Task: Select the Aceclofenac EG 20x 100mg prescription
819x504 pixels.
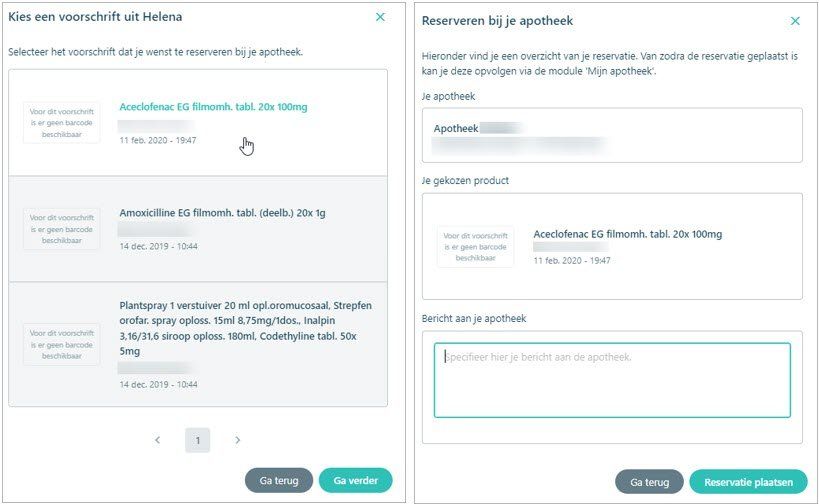Action: (198, 123)
